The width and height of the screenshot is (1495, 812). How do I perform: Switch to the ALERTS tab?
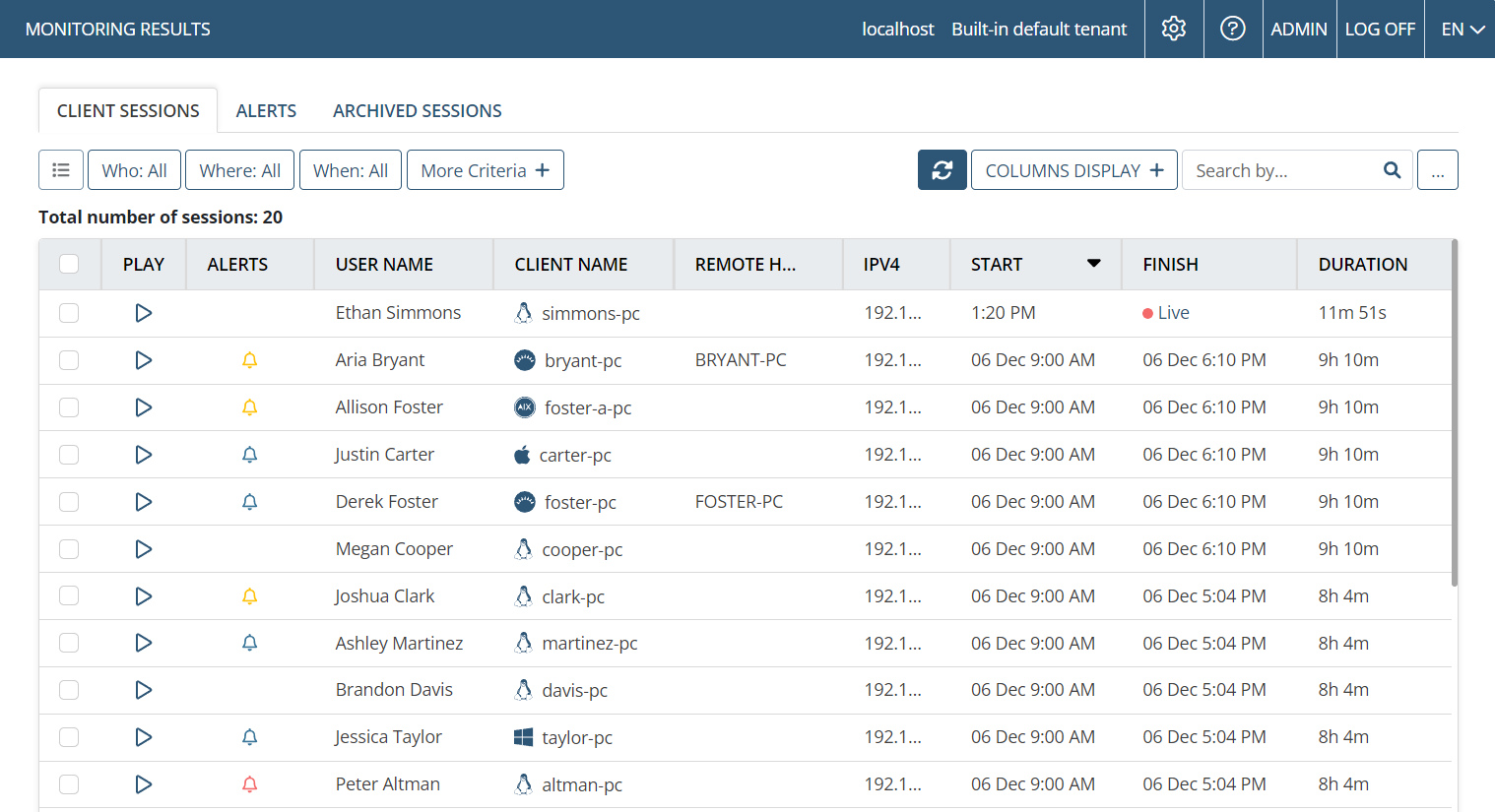(266, 111)
